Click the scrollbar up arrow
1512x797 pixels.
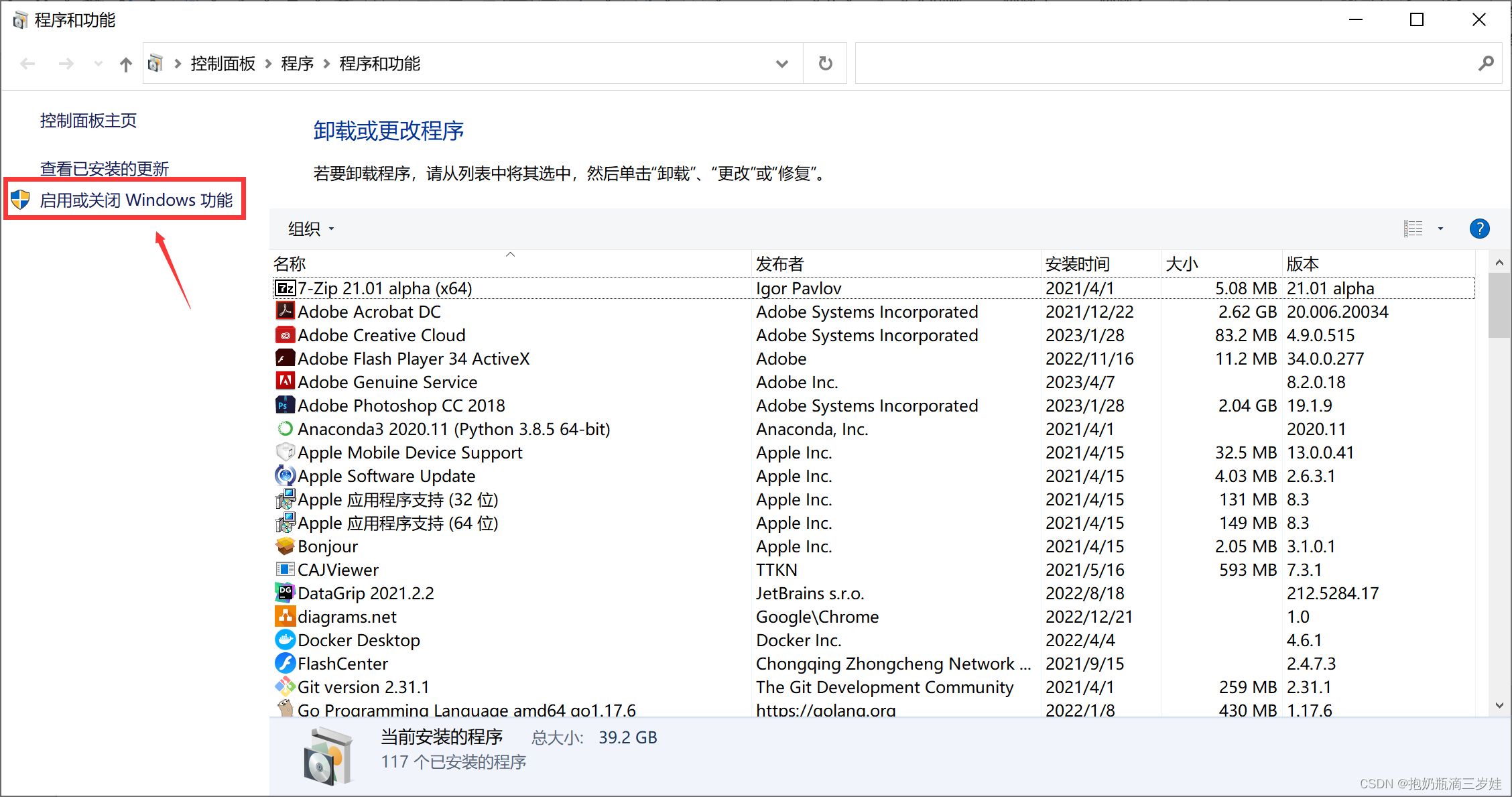pos(1499,263)
